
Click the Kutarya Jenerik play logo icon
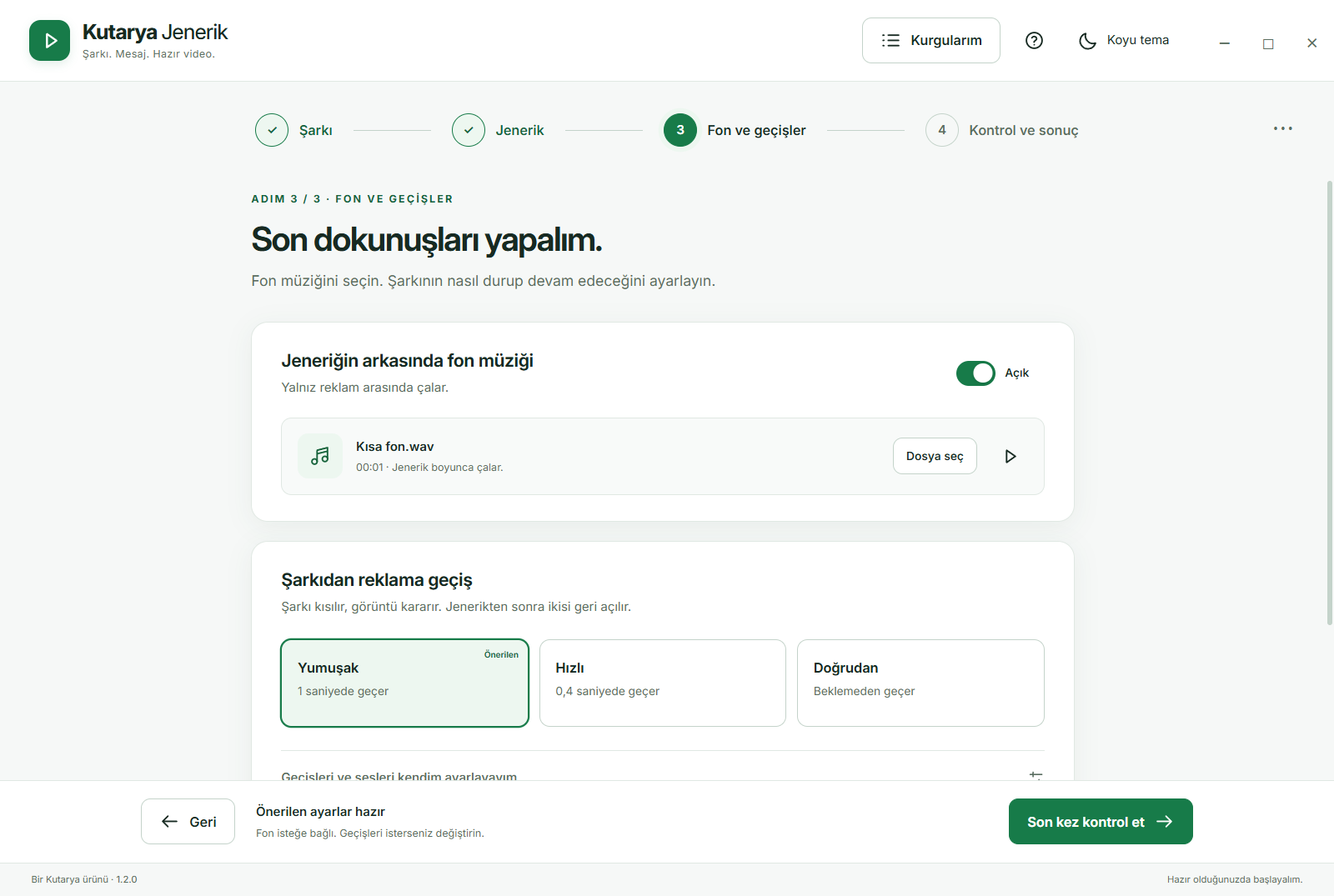click(x=49, y=41)
